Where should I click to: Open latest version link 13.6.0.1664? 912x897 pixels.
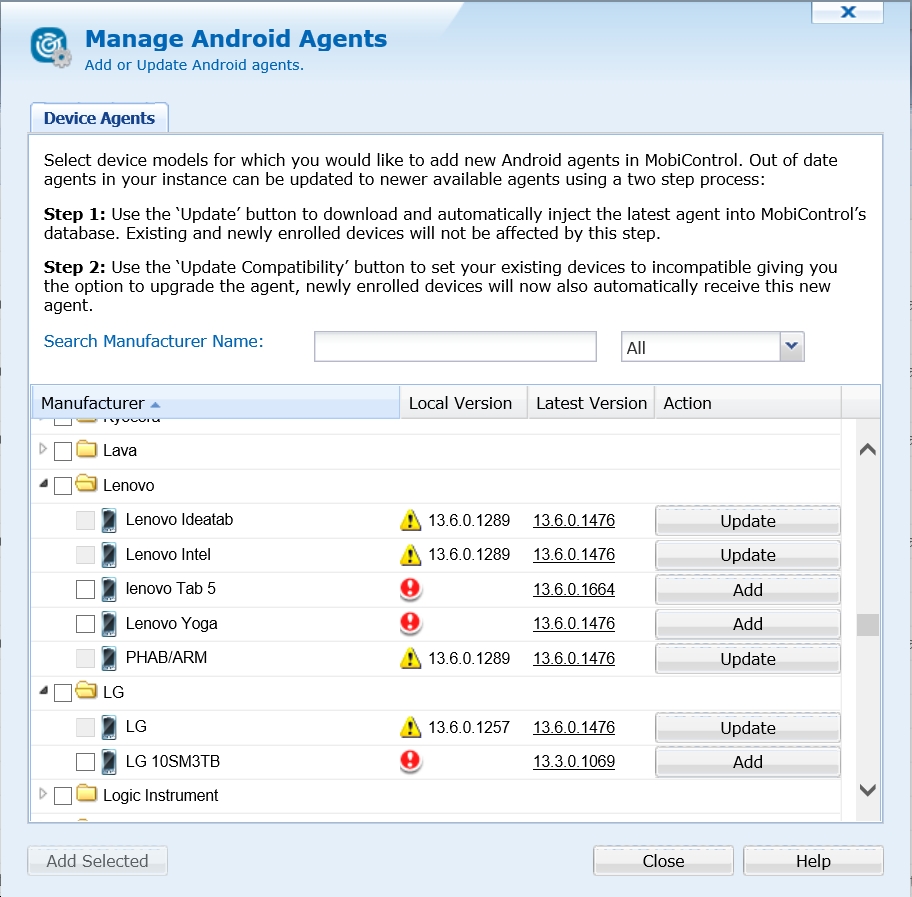coord(574,590)
